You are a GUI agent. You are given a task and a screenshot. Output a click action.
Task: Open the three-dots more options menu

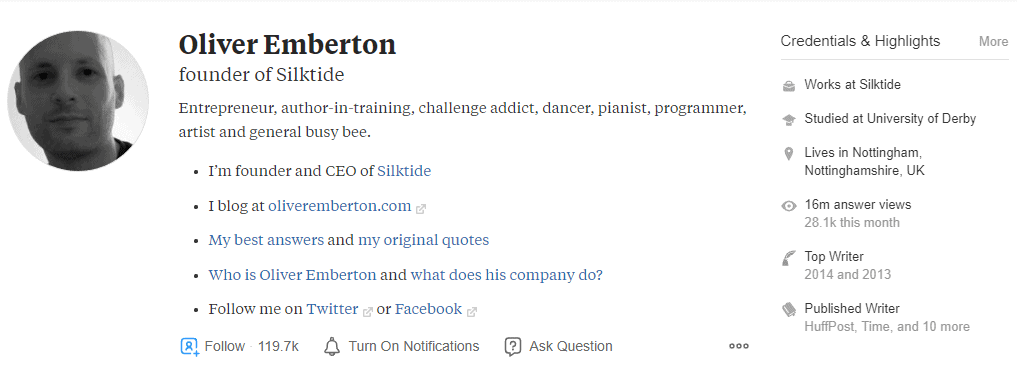pyautogui.click(x=739, y=346)
